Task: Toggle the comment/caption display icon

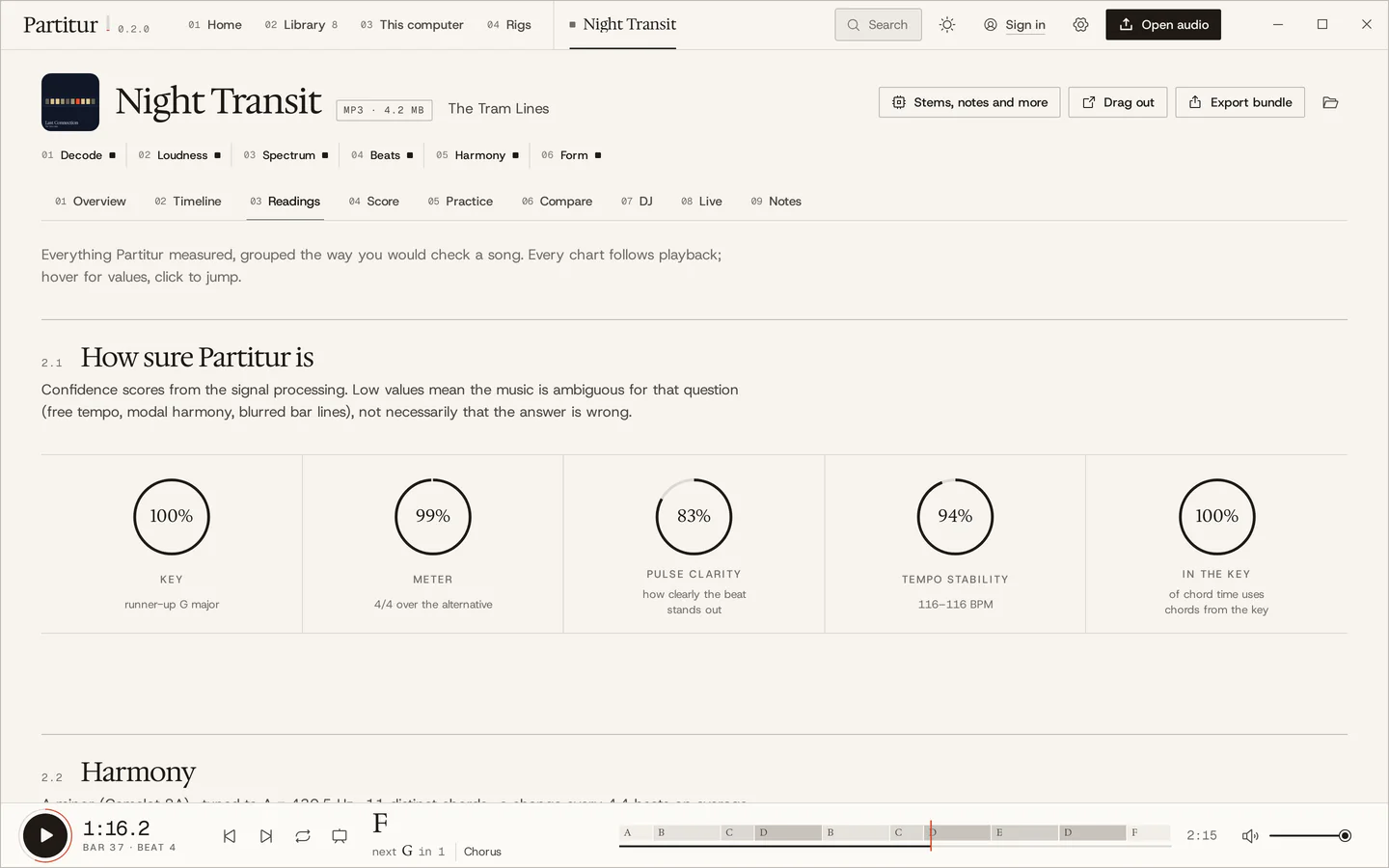Action: click(x=340, y=836)
